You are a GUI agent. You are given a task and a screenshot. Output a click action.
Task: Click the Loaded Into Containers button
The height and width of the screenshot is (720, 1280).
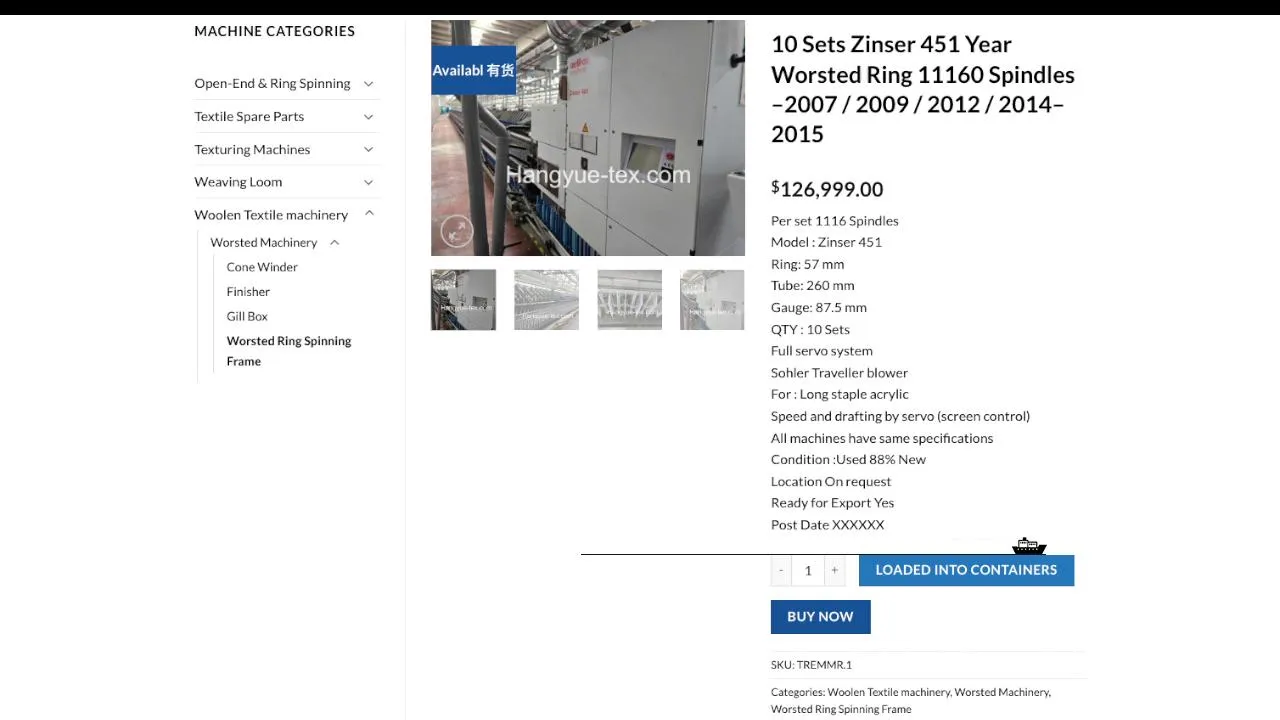coord(966,570)
